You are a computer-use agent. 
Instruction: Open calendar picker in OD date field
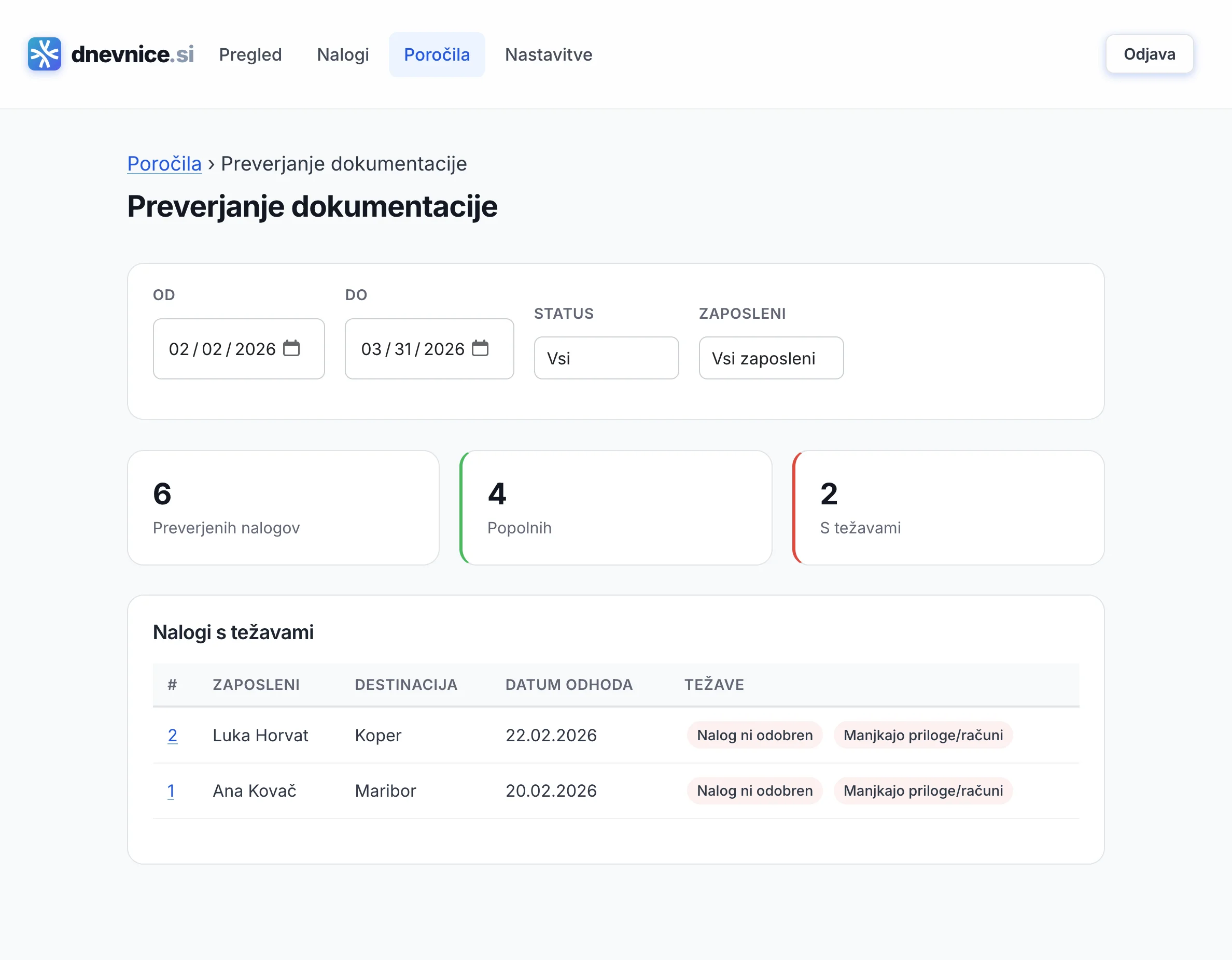click(x=291, y=348)
